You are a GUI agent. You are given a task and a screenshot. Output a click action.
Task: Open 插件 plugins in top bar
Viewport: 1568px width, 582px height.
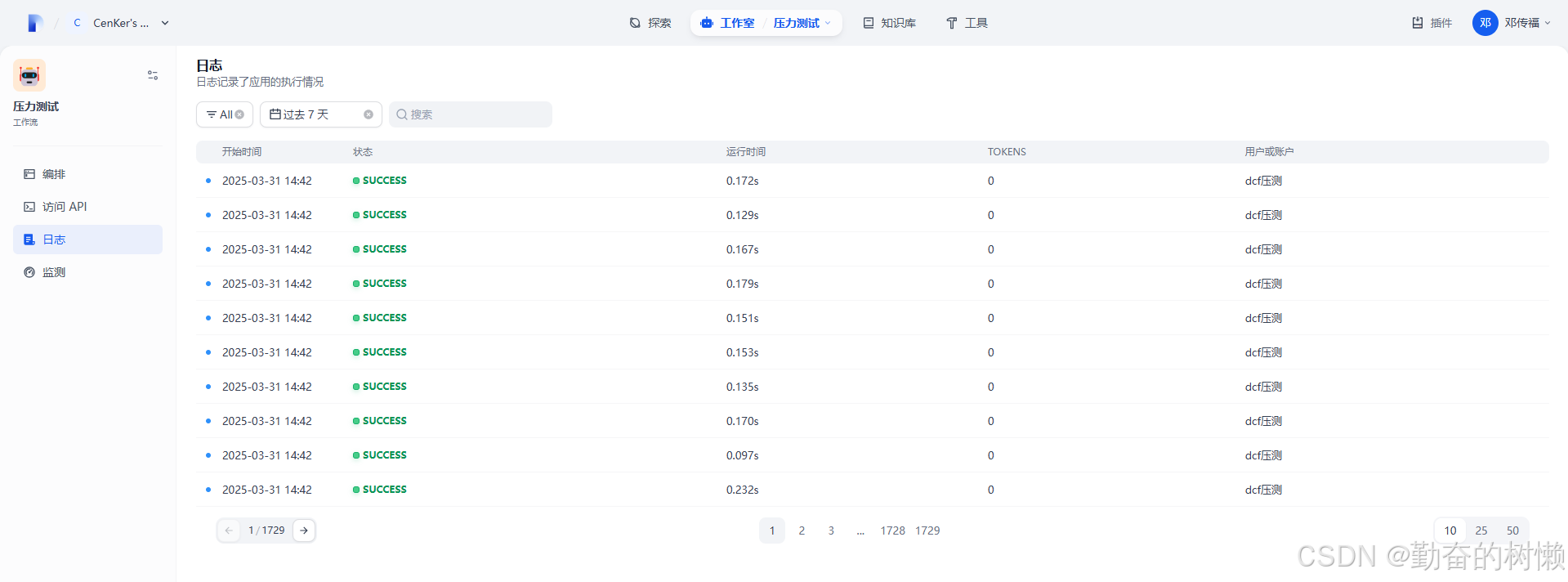(1432, 23)
